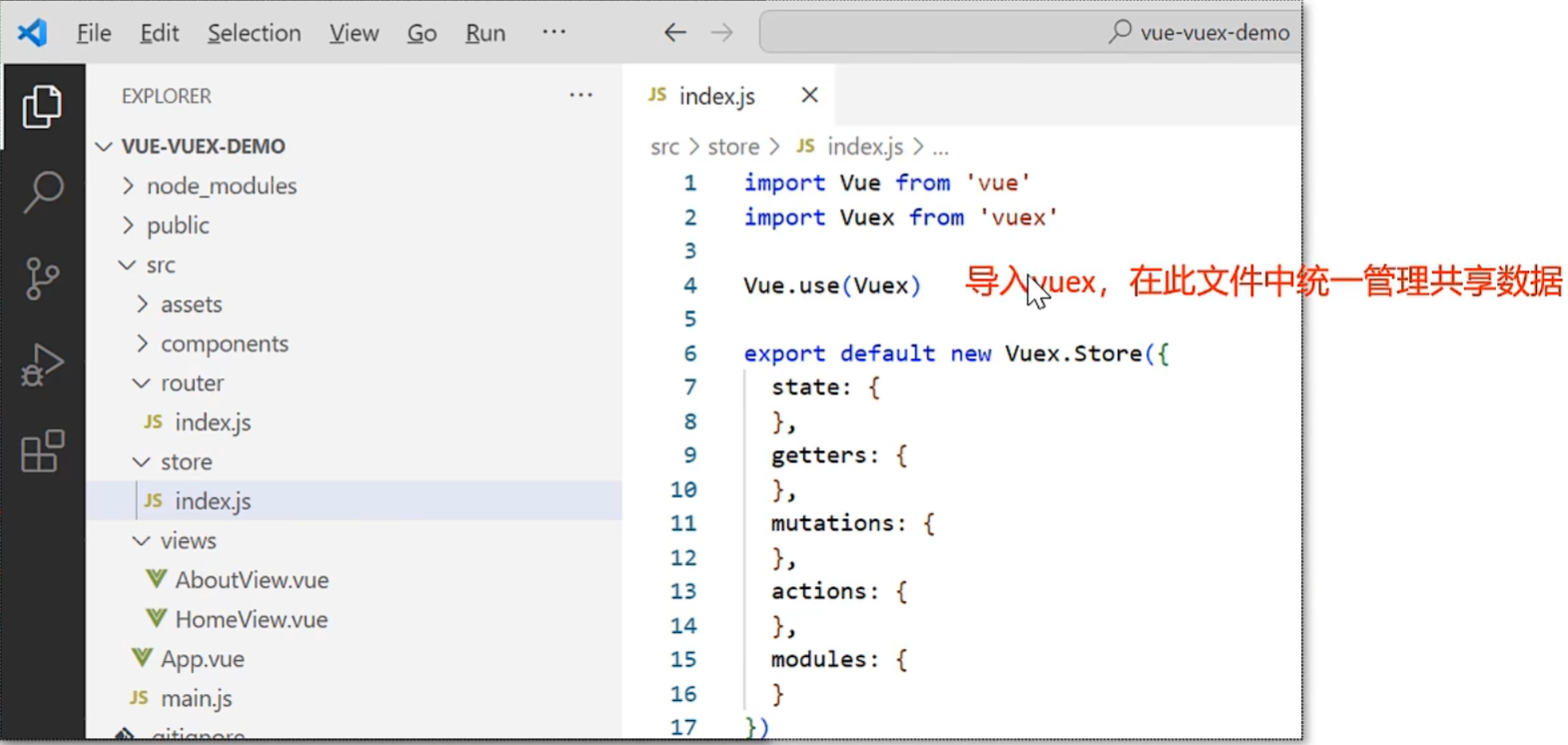Open Explorer panel more actions ellipsis
Image resolution: width=1568 pixels, height=745 pixels.
click(x=581, y=95)
